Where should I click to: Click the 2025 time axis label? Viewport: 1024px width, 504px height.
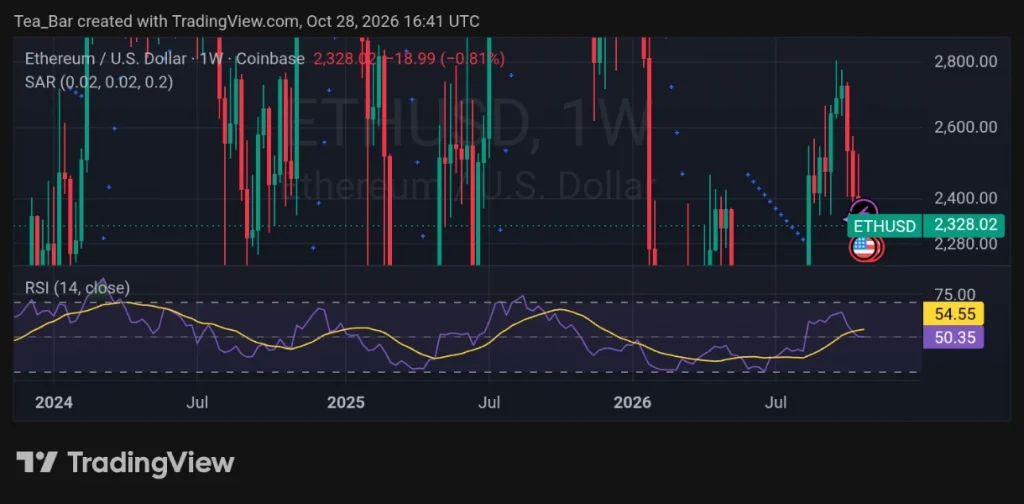click(346, 402)
